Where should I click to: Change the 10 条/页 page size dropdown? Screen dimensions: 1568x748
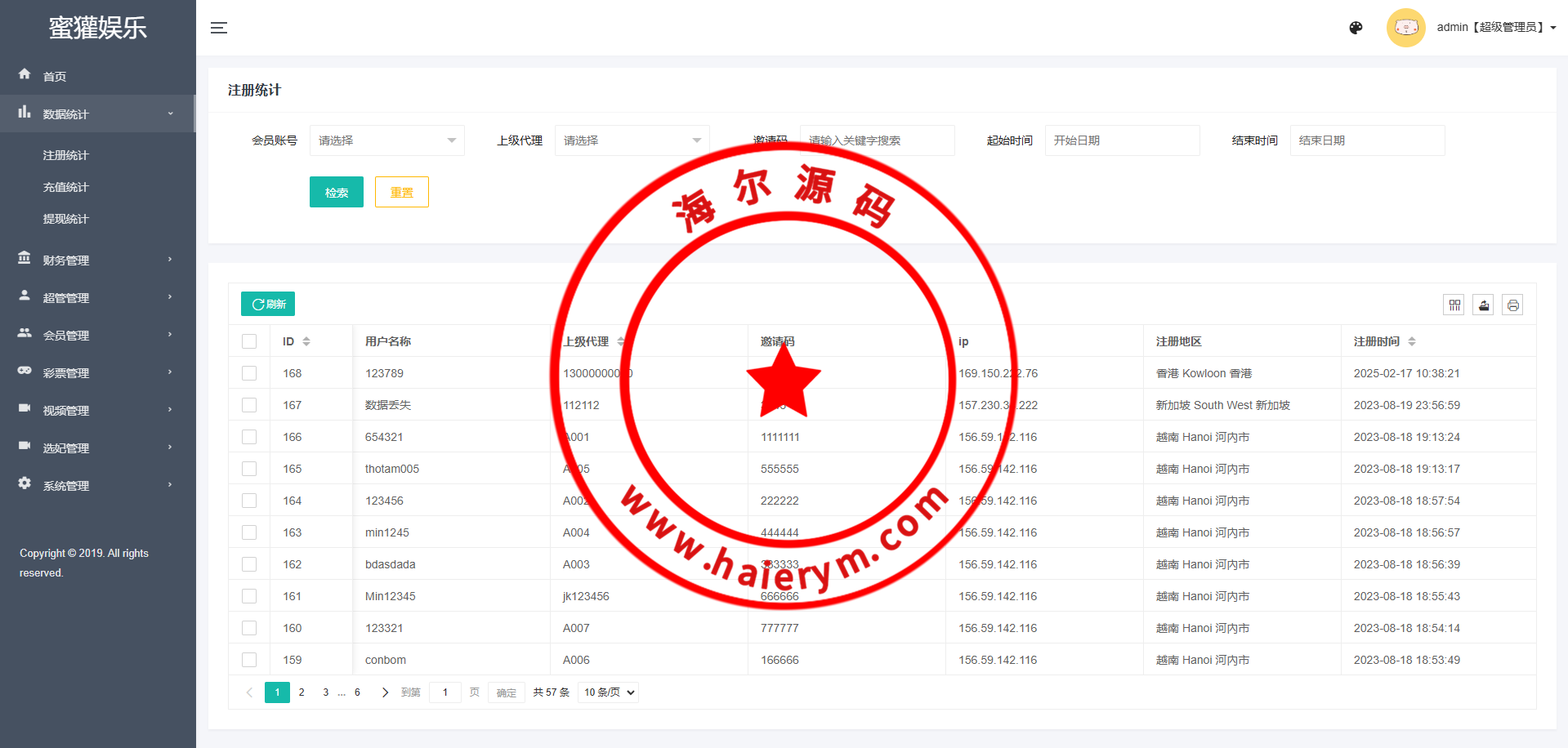point(609,692)
